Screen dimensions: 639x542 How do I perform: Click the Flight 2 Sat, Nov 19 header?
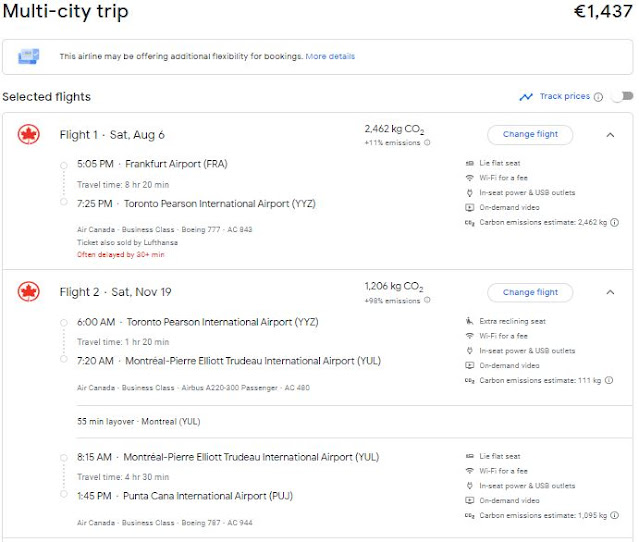[x=114, y=292]
